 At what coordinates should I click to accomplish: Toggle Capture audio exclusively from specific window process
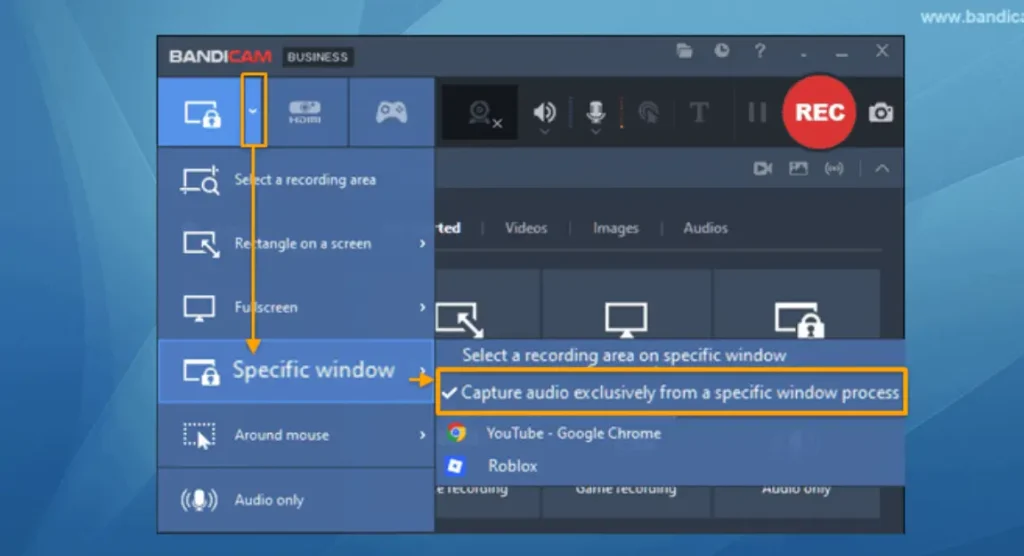671,392
